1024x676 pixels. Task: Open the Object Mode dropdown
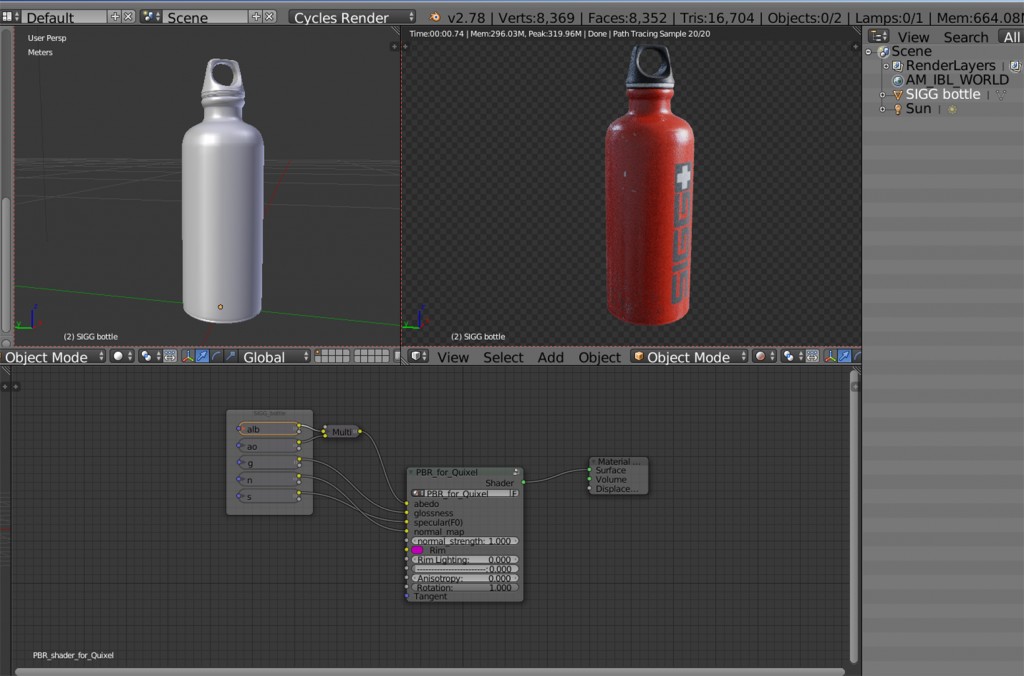coord(48,358)
